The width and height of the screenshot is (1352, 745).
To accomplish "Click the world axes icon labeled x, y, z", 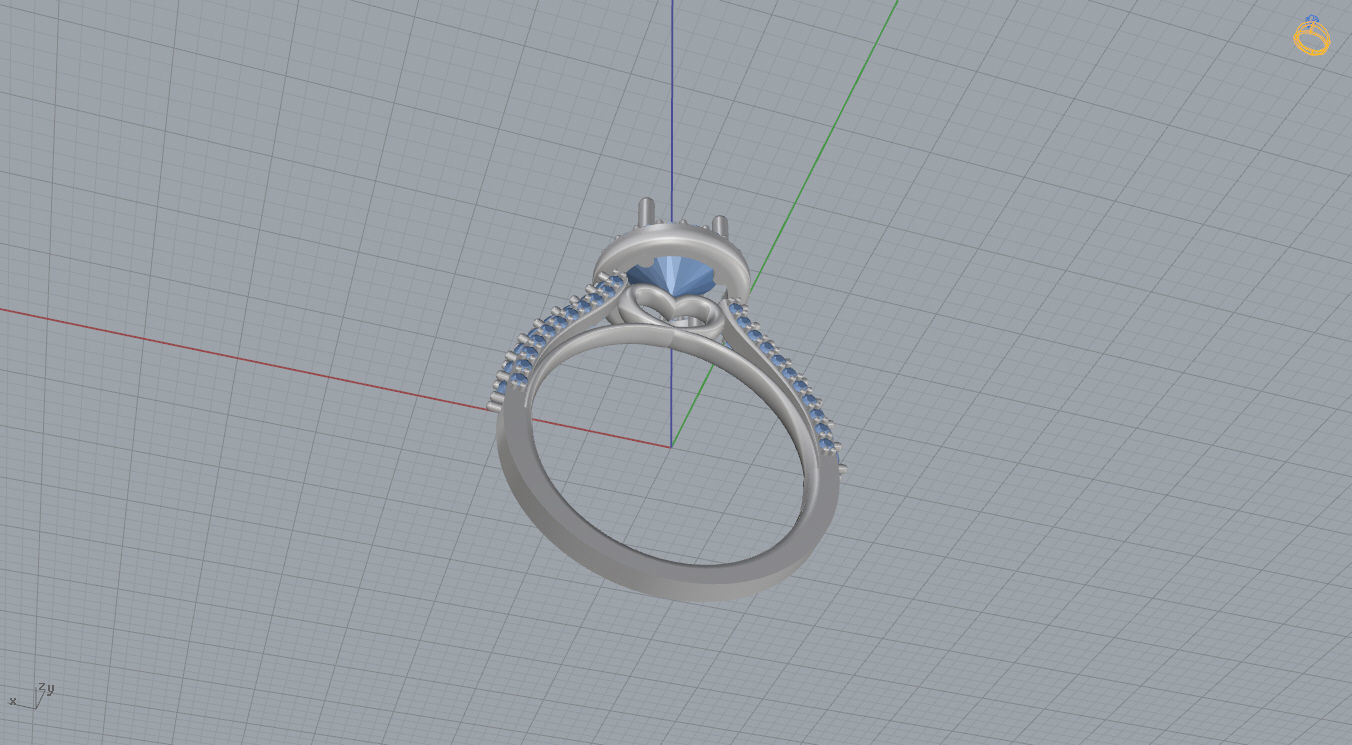I will coord(31,696).
